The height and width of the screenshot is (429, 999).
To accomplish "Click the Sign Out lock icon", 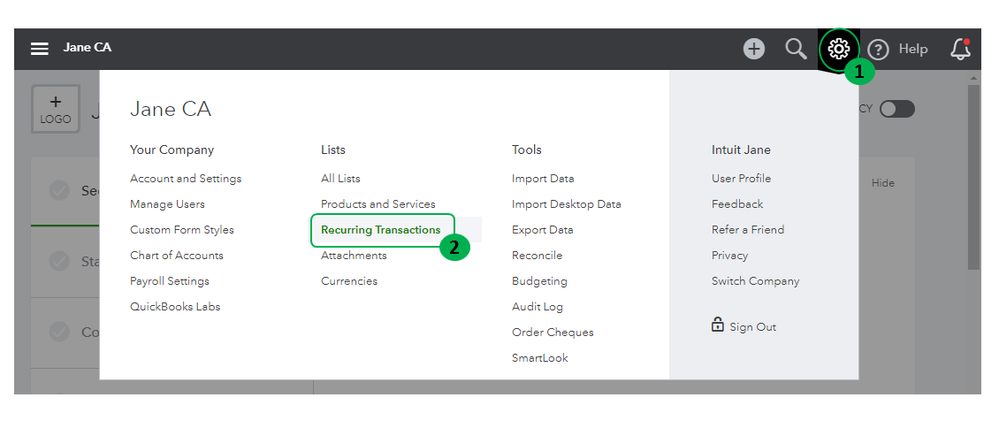I will coord(717,326).
